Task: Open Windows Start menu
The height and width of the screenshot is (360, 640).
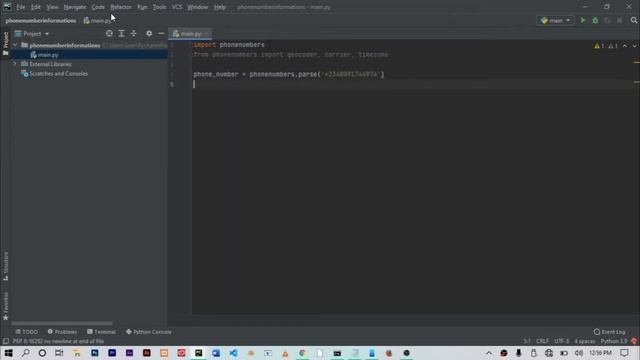Action: 8,353
